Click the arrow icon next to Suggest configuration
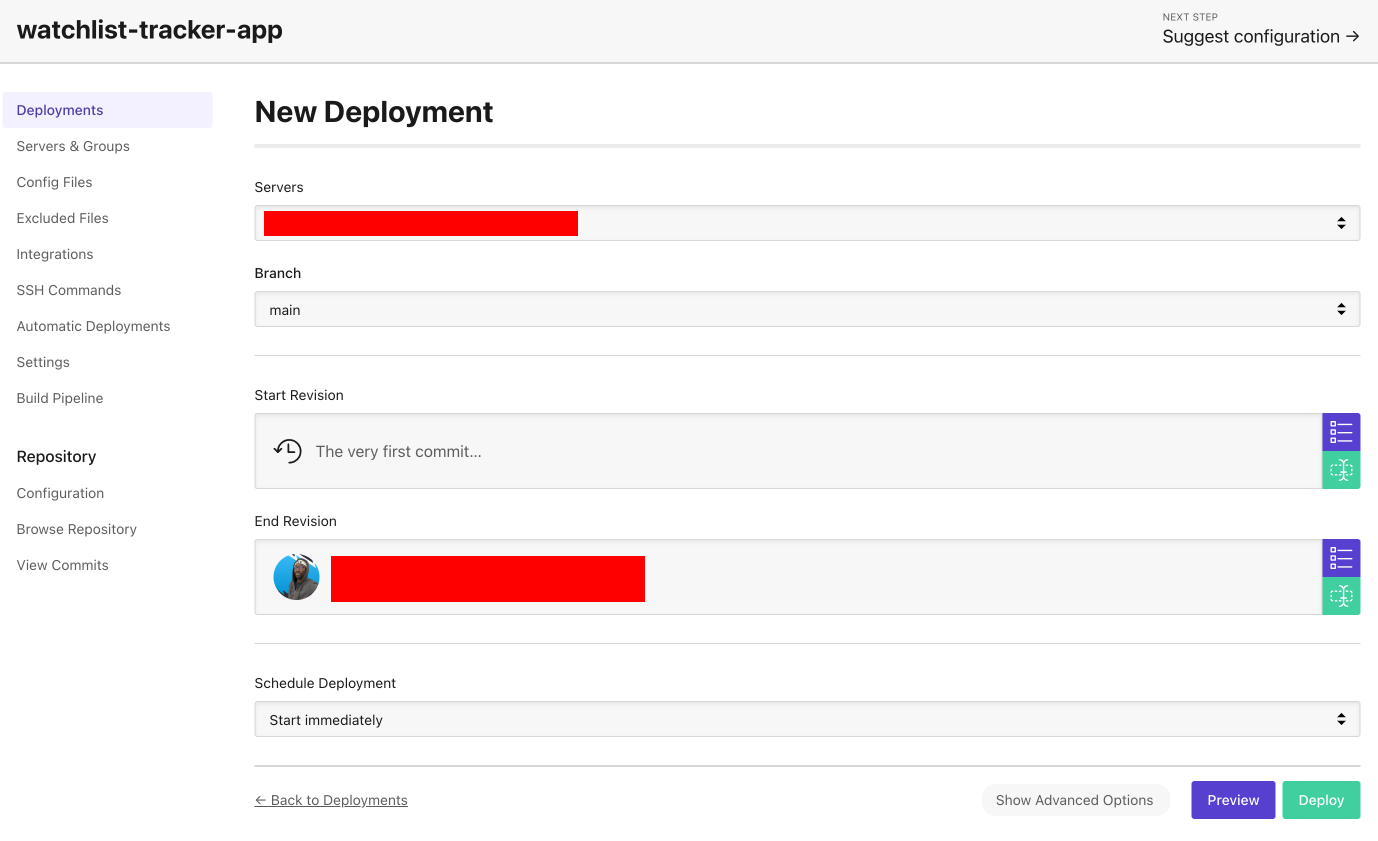The height and width of the screenshot is (841, 1378). point(1352,36)
